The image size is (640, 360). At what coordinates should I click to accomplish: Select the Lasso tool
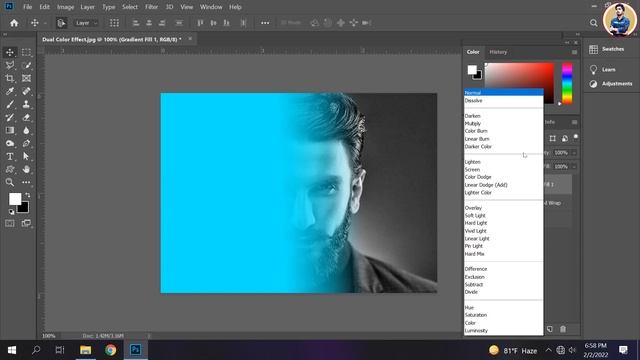tap(10, 65)
